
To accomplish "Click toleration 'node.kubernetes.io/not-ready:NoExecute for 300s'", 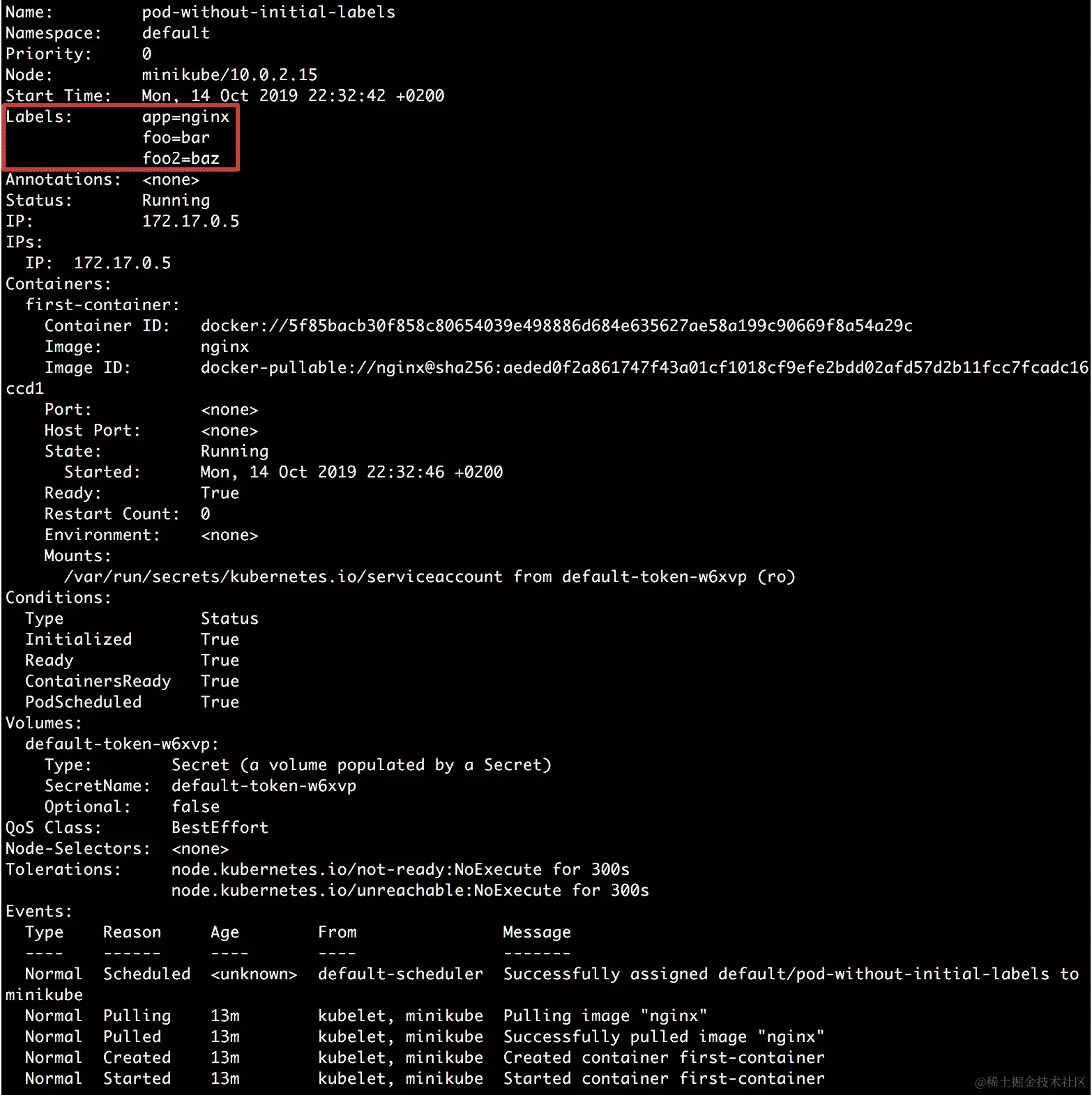I will 400,870.
